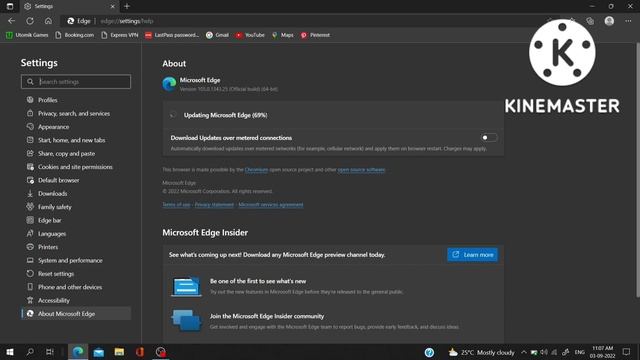Click the profile avatar icon in toolbar

tap(609, 21)
